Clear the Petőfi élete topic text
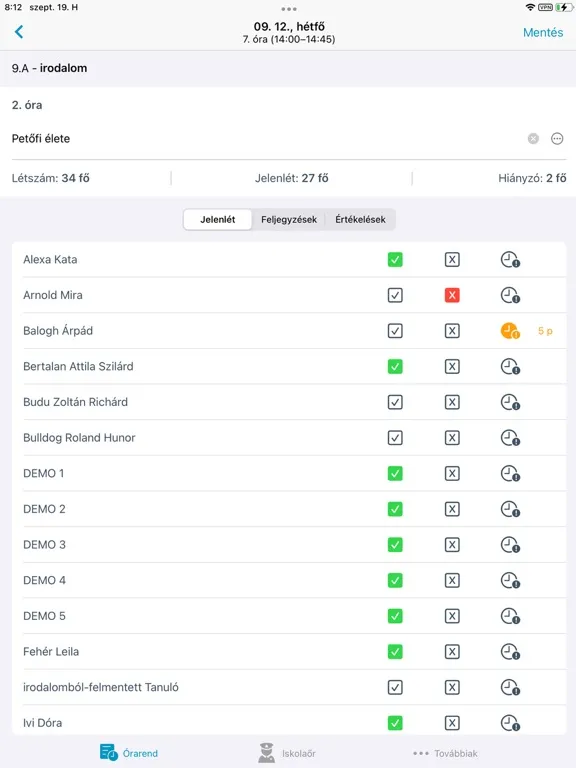 [533, 139]
